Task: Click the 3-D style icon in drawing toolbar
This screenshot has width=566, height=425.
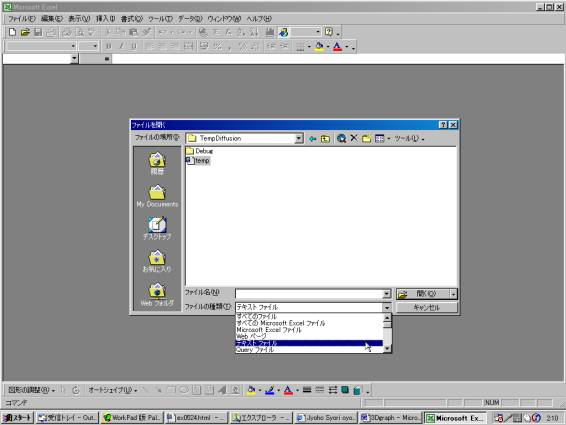Action: click(x=357, y=390)
